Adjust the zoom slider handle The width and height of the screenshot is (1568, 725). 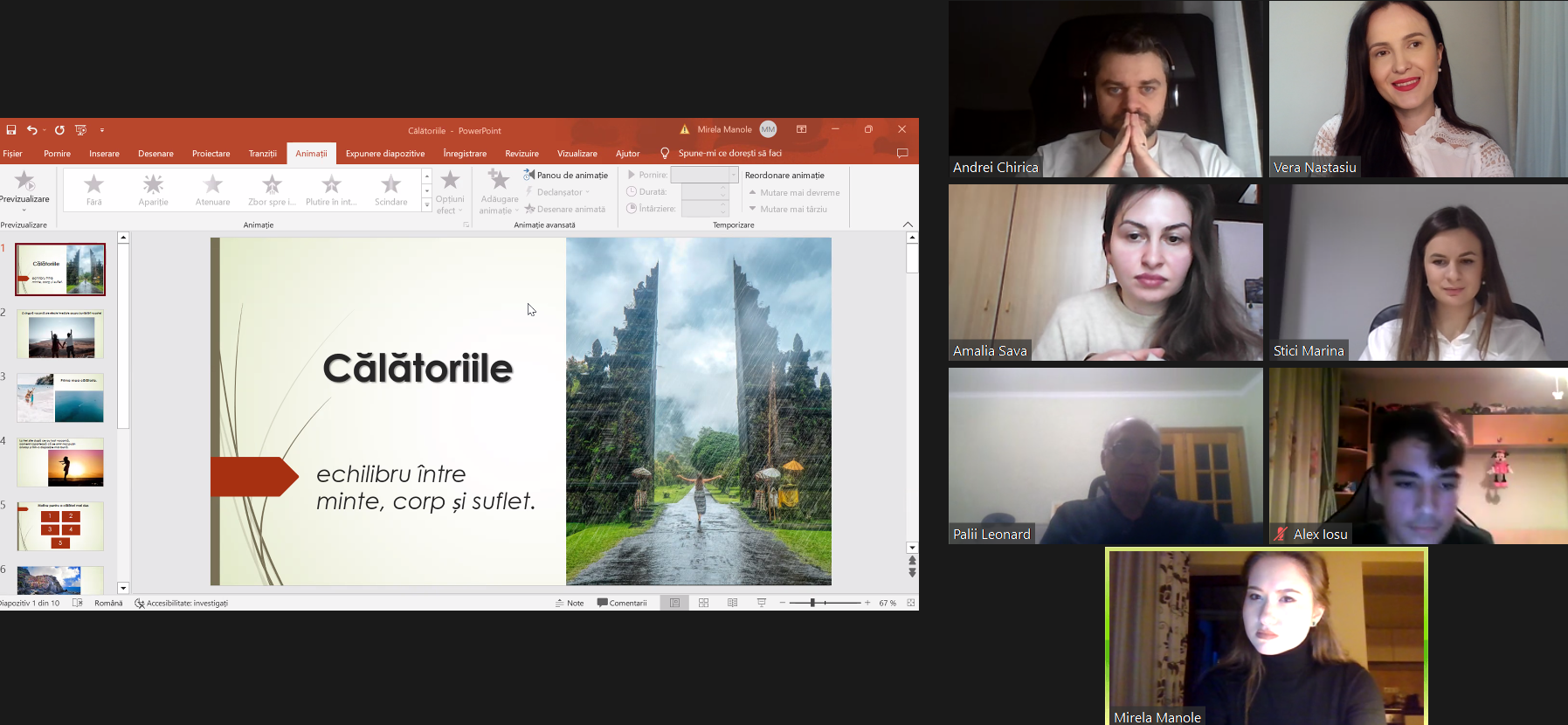coord(812,603)
